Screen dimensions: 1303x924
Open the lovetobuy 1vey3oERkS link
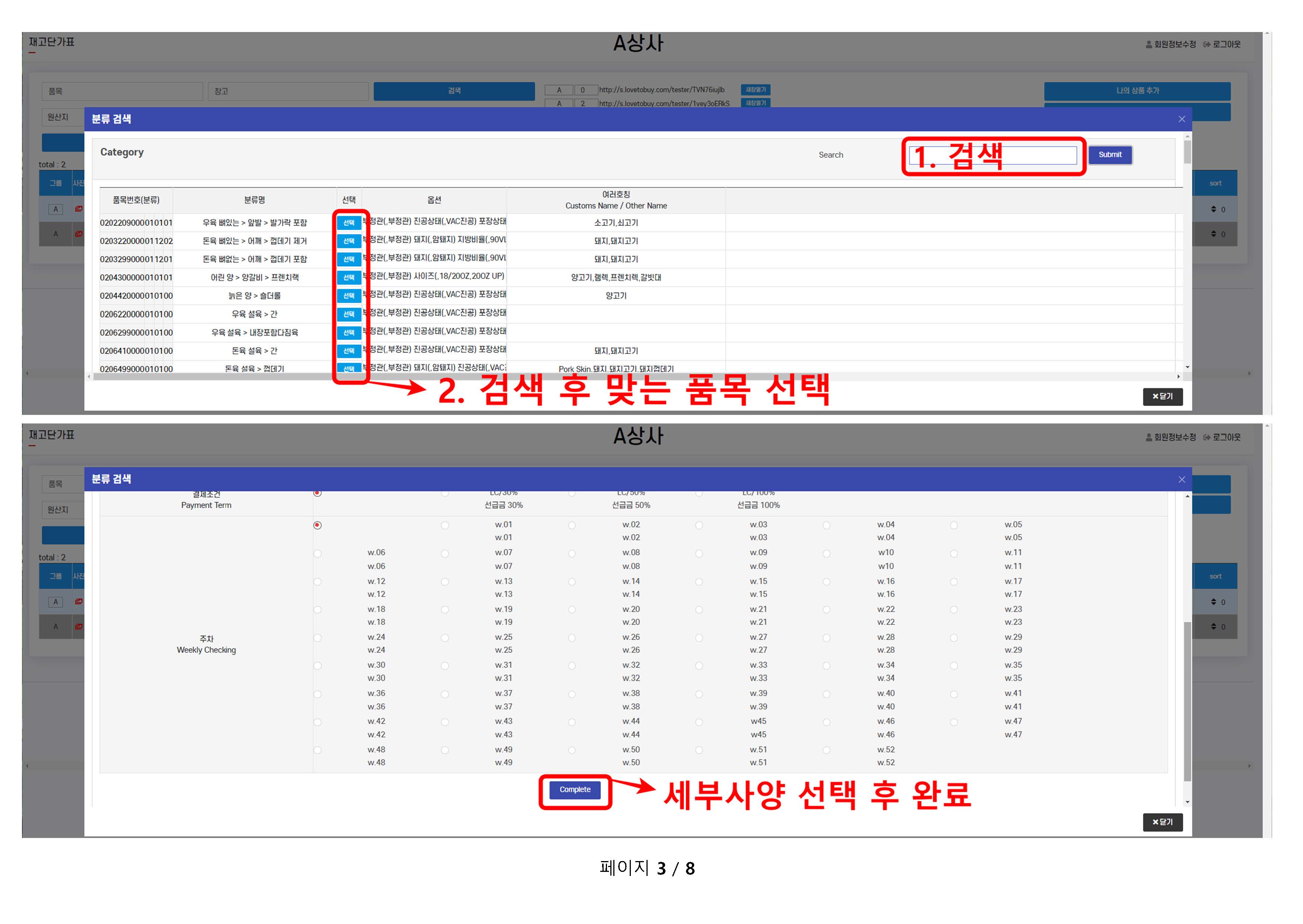664,104
